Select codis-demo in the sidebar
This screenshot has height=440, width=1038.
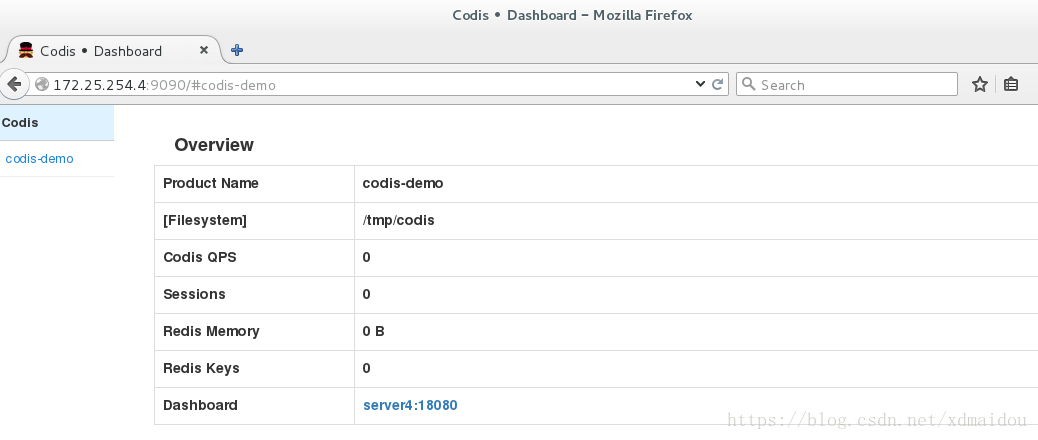[x=39, y=159]
